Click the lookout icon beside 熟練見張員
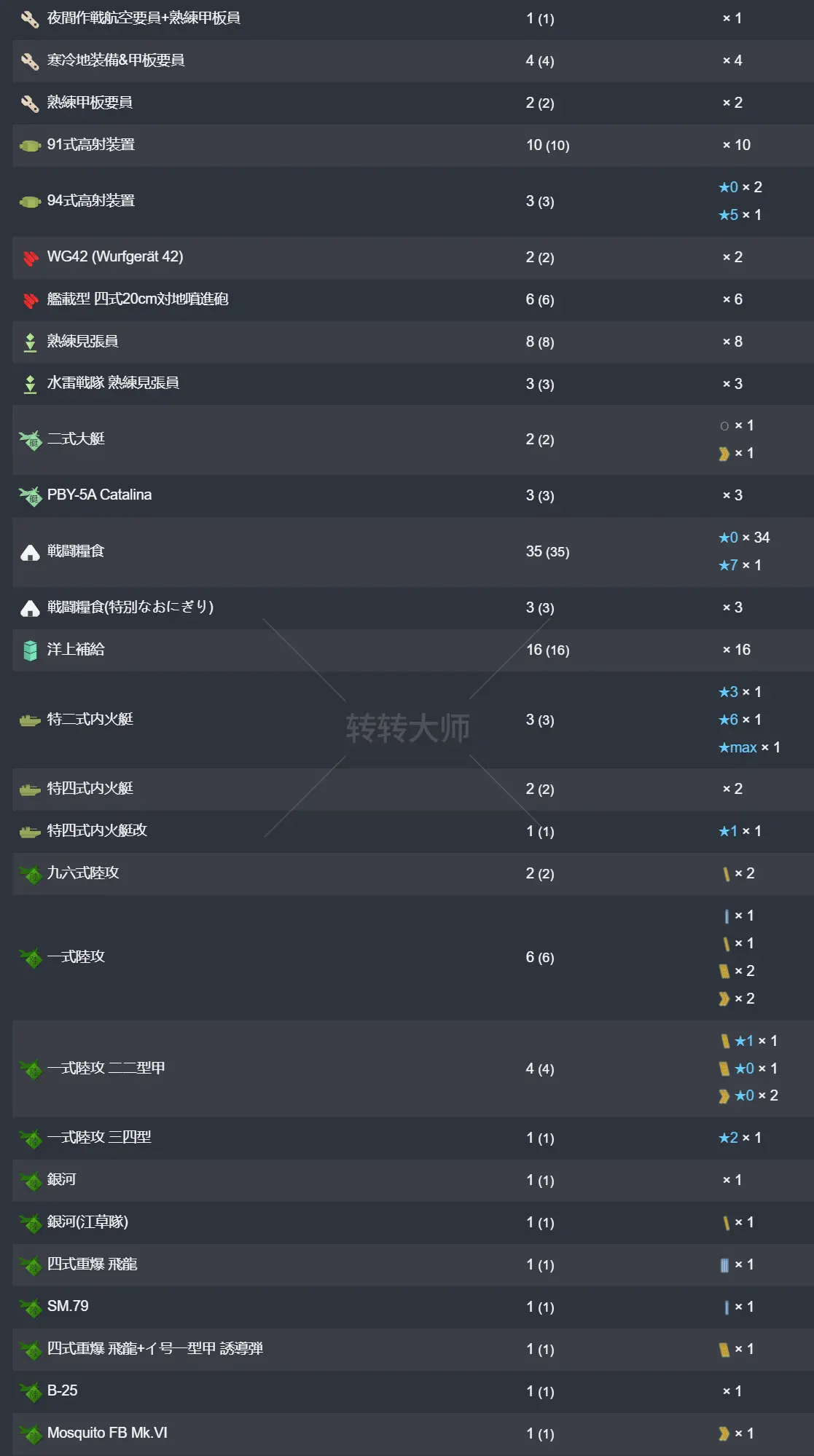Viewport: 814px width, 1456px height. click(x=29, y=342)
